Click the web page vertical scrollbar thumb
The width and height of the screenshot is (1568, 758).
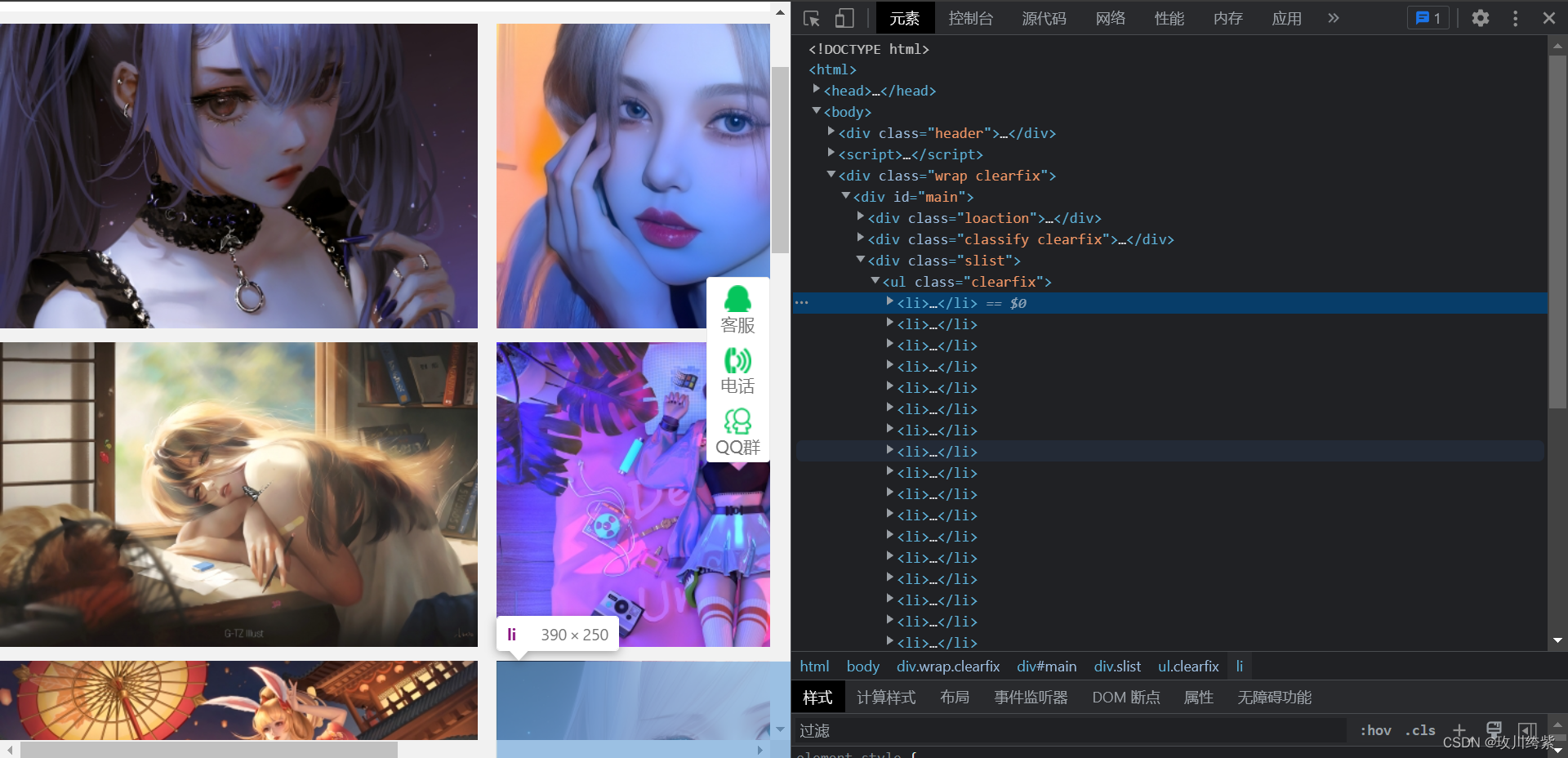(780, 160)
